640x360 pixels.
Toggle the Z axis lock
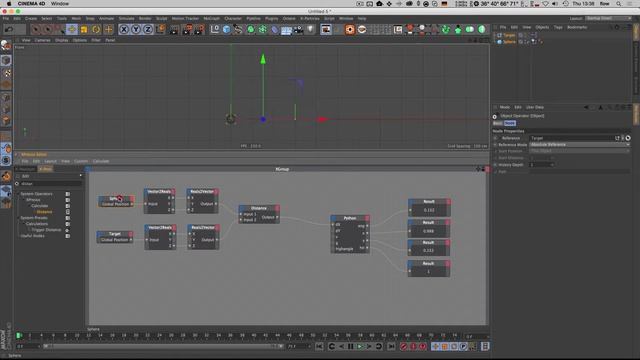point(148,29)
